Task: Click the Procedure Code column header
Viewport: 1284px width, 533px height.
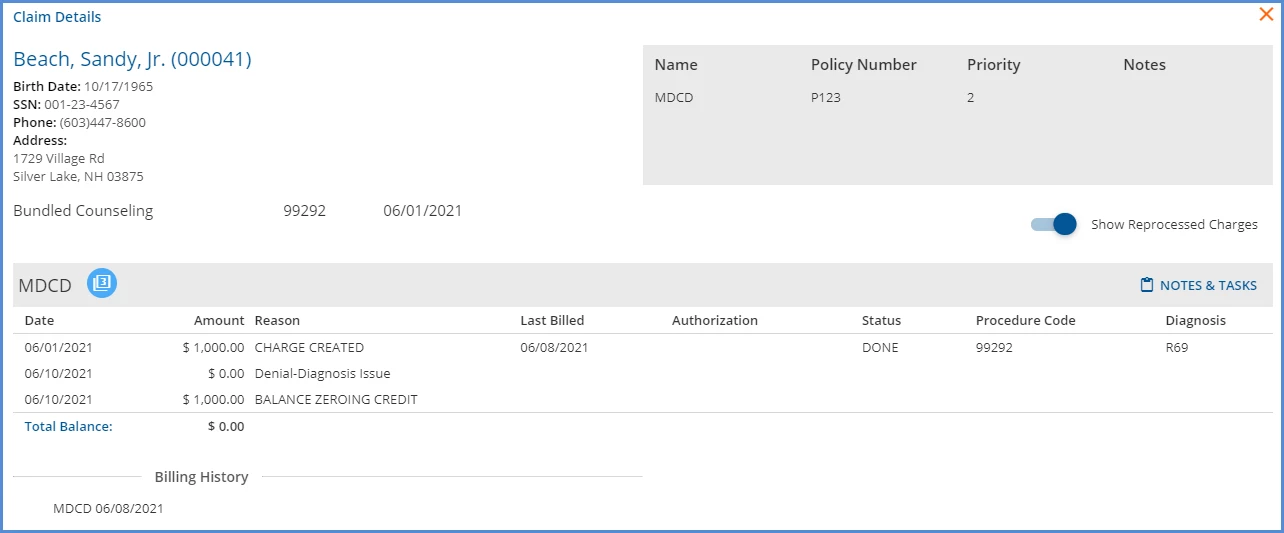Action: (x=1025, y=321)
